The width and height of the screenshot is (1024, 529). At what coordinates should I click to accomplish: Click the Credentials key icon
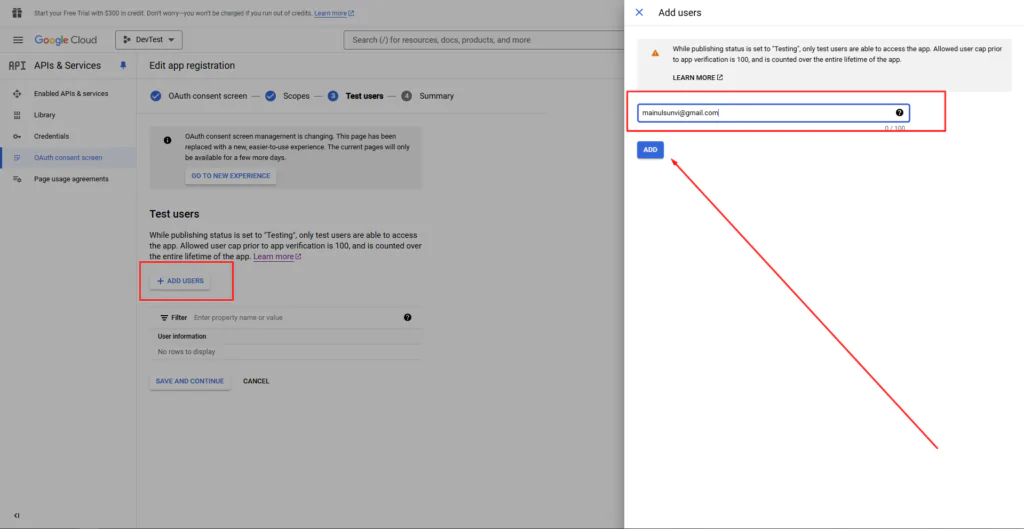(17, 136)
